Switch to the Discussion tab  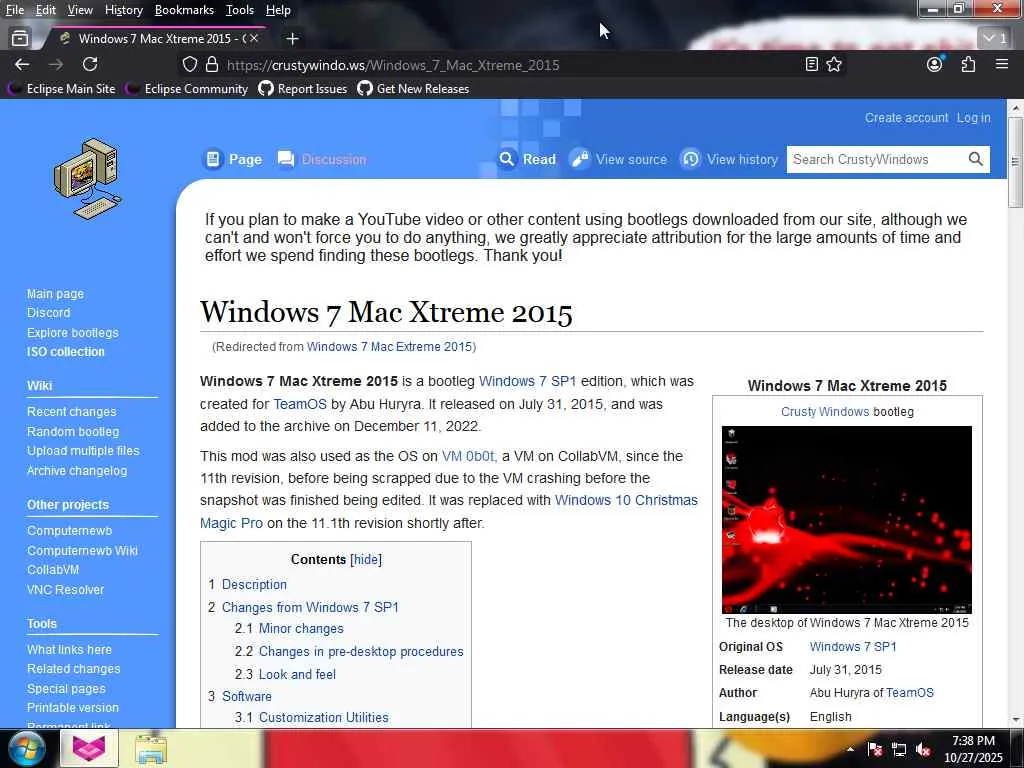pos(322,159)
